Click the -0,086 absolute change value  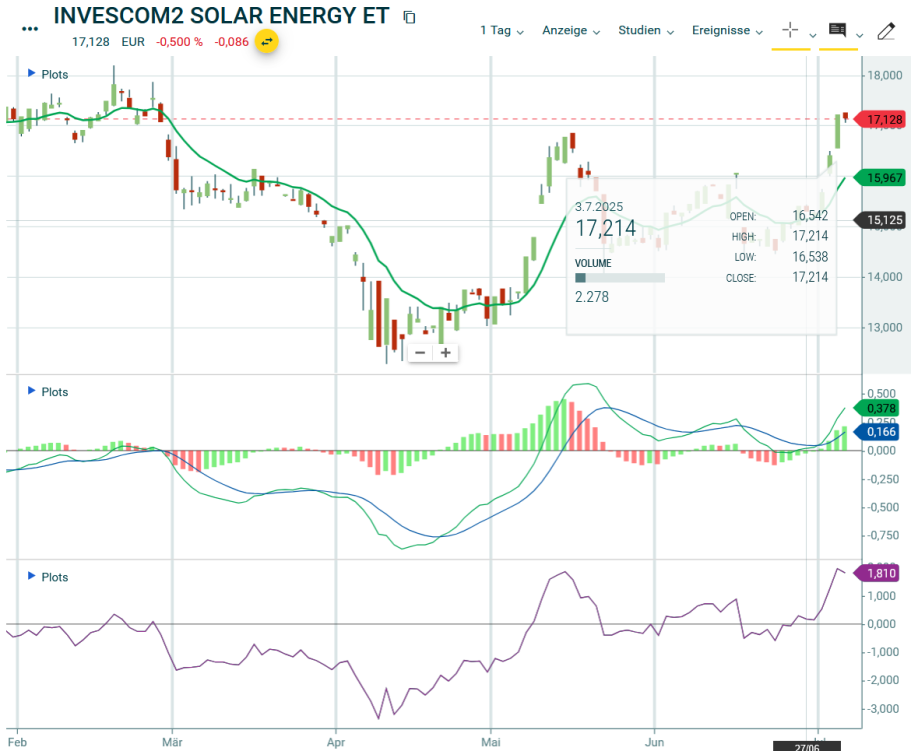pyautogui.click(x=231, y=42)
